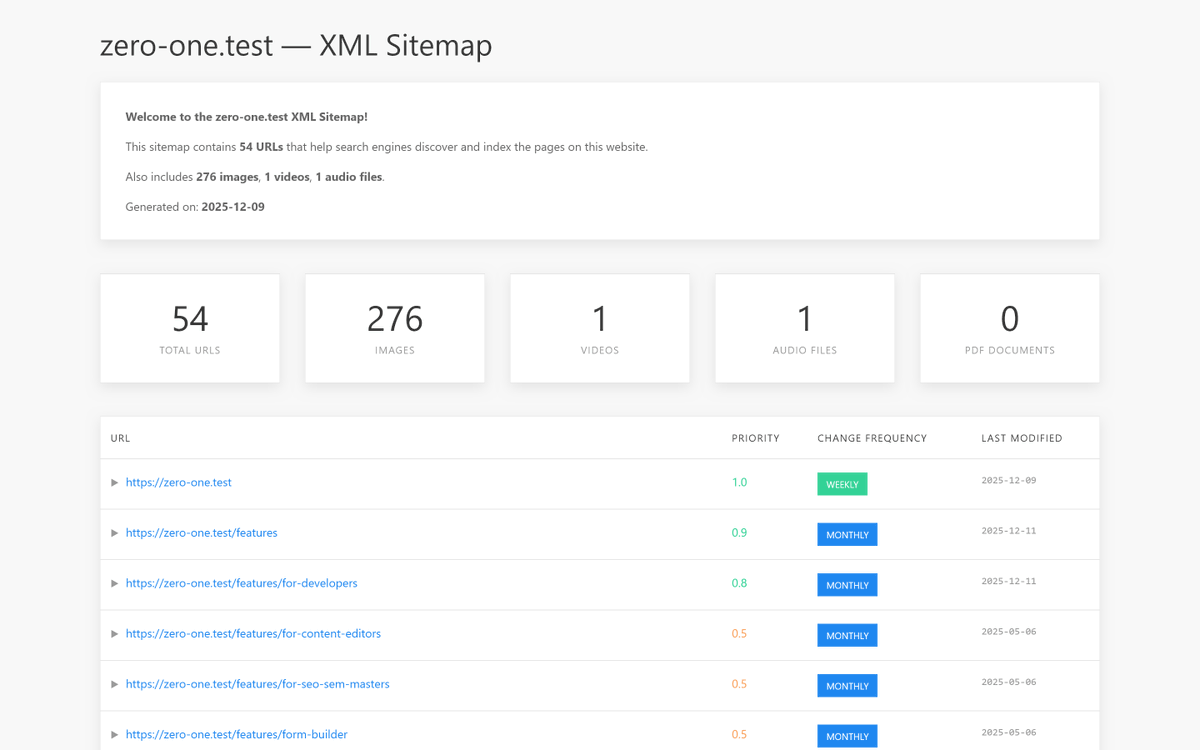Expand the /features row triangle
Viewport: 1200px width, 750px height.
click(x=115, y=533)
